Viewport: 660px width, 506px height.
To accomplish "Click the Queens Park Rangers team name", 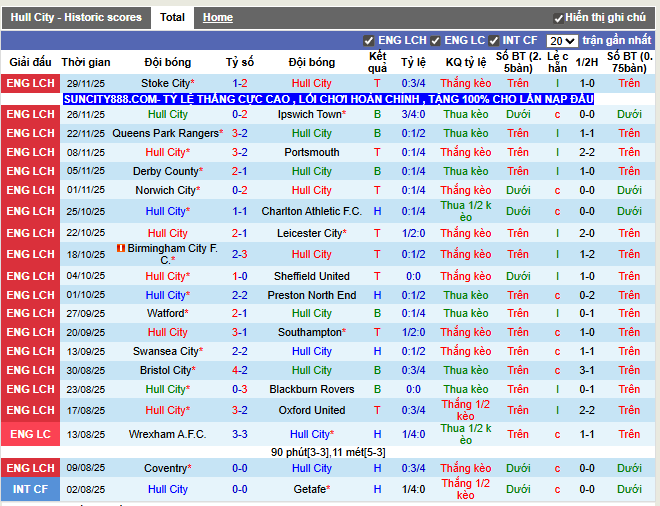I will pyautogui.click(x=165, y=133).
